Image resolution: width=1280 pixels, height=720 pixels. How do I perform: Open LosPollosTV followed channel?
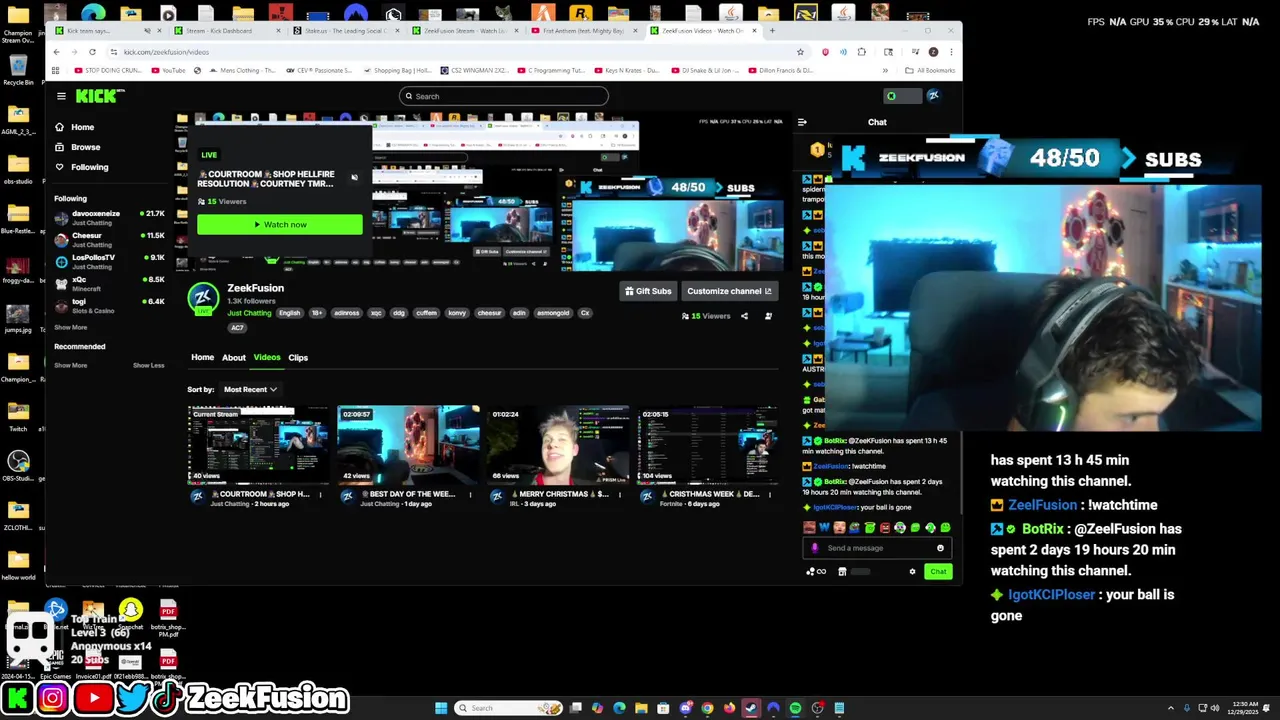[x=109, y=261]
